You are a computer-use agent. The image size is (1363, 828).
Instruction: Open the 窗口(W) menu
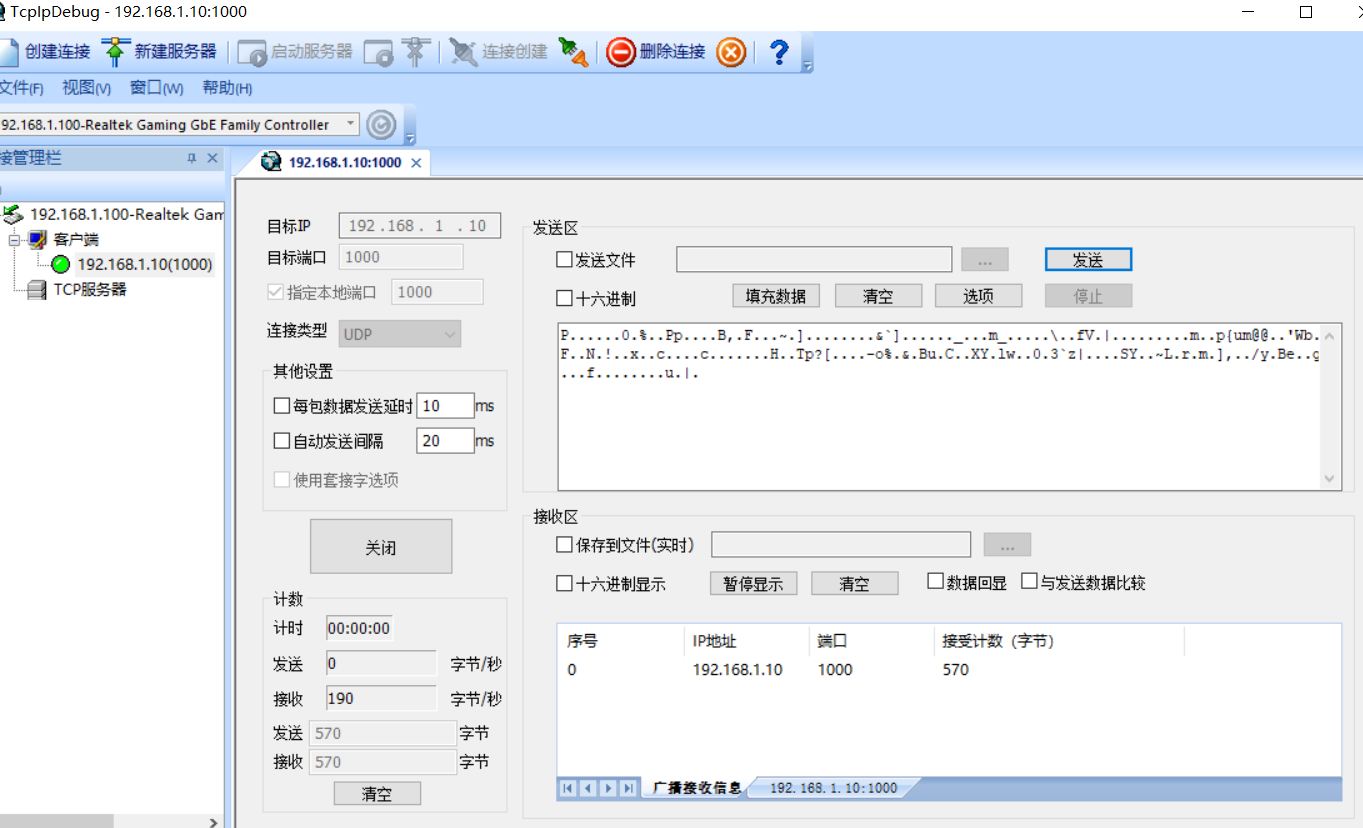point(157,88)
